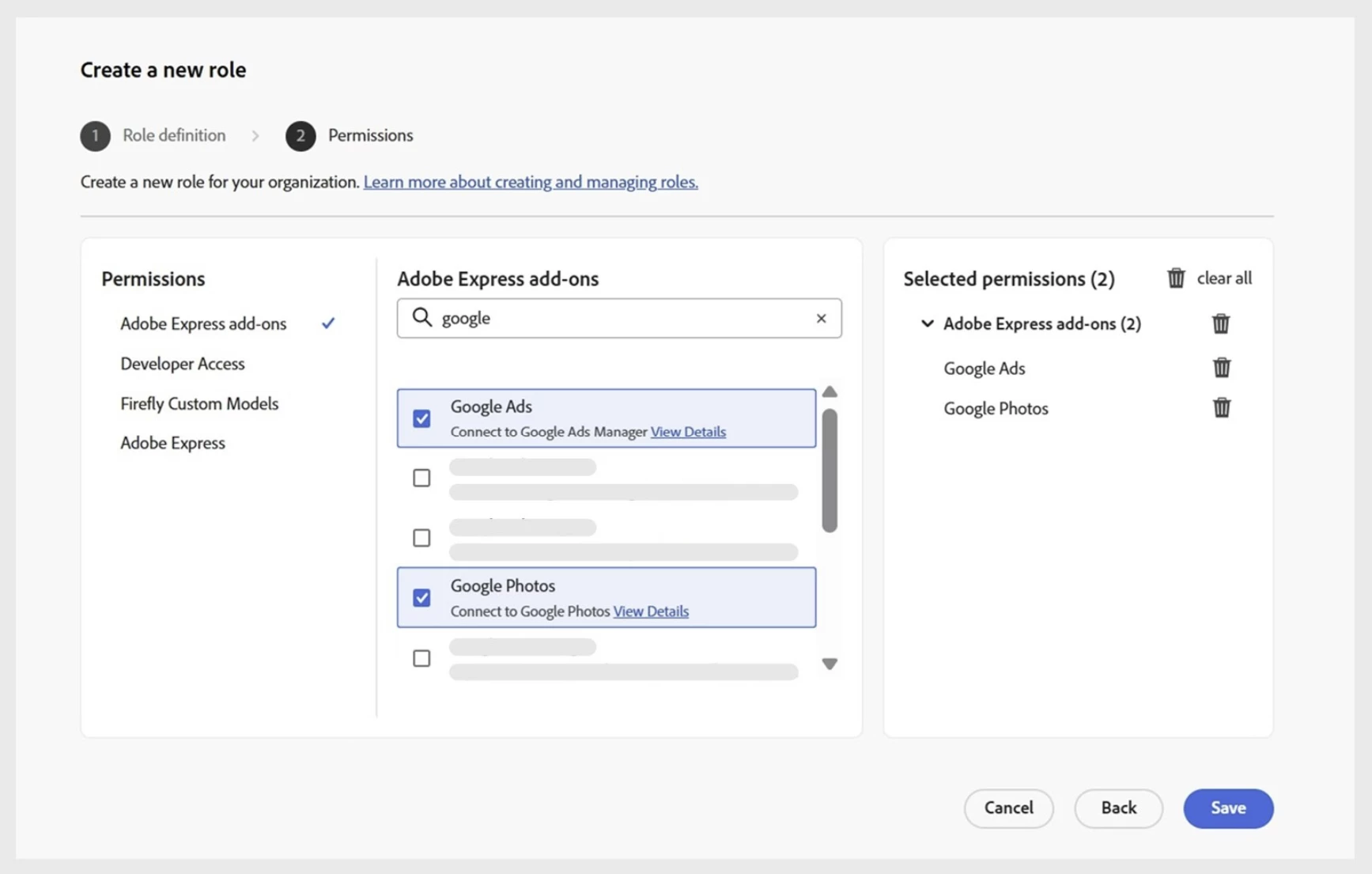Remove Google Ads from selected permissions

pos(1221,368)
